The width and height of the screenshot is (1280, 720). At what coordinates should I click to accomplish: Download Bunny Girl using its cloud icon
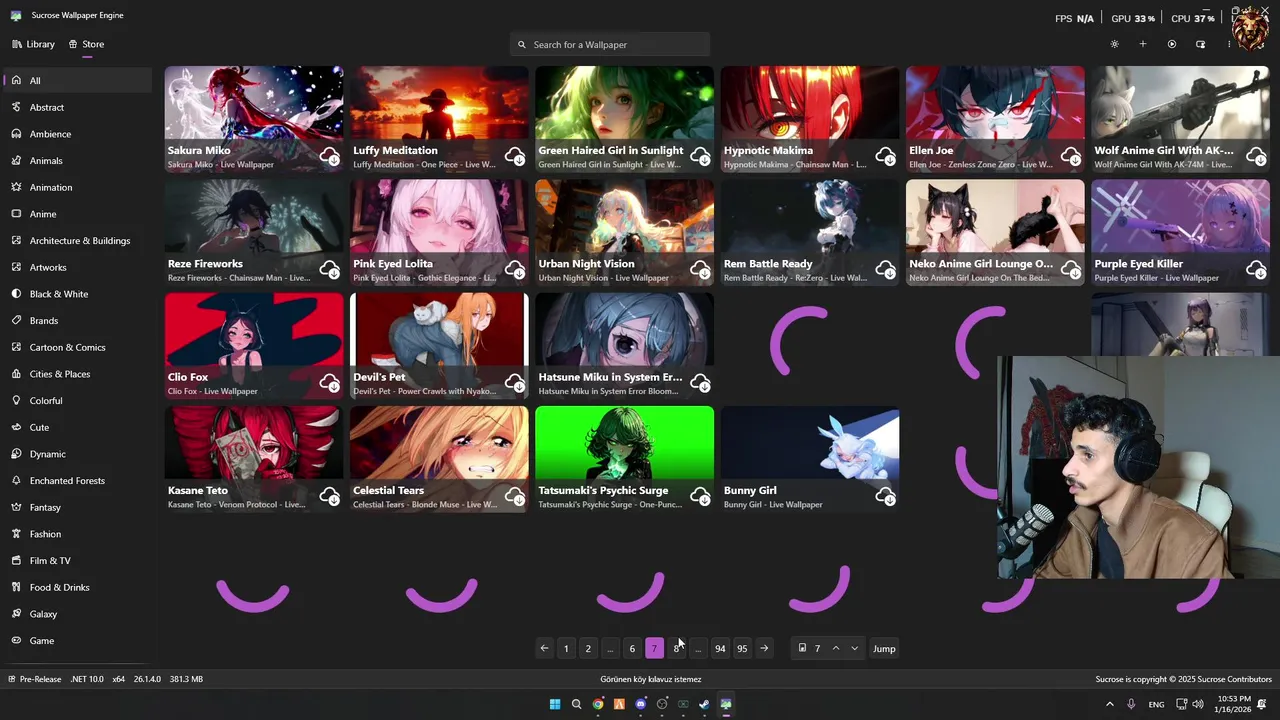885,496
